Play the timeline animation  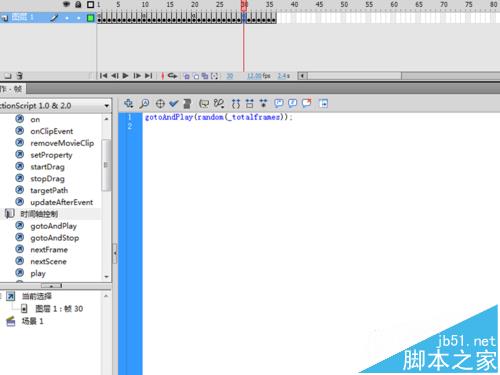pos(125,76)
